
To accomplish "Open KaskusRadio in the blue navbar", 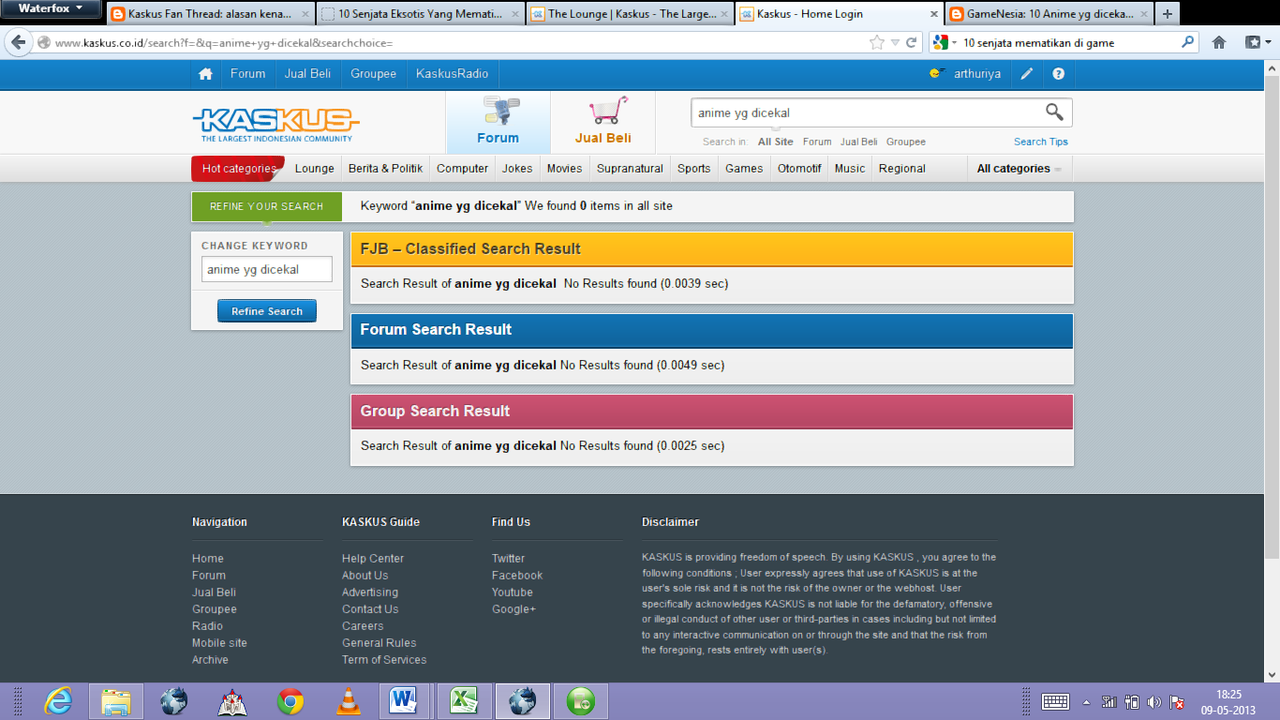I will 452,74.
